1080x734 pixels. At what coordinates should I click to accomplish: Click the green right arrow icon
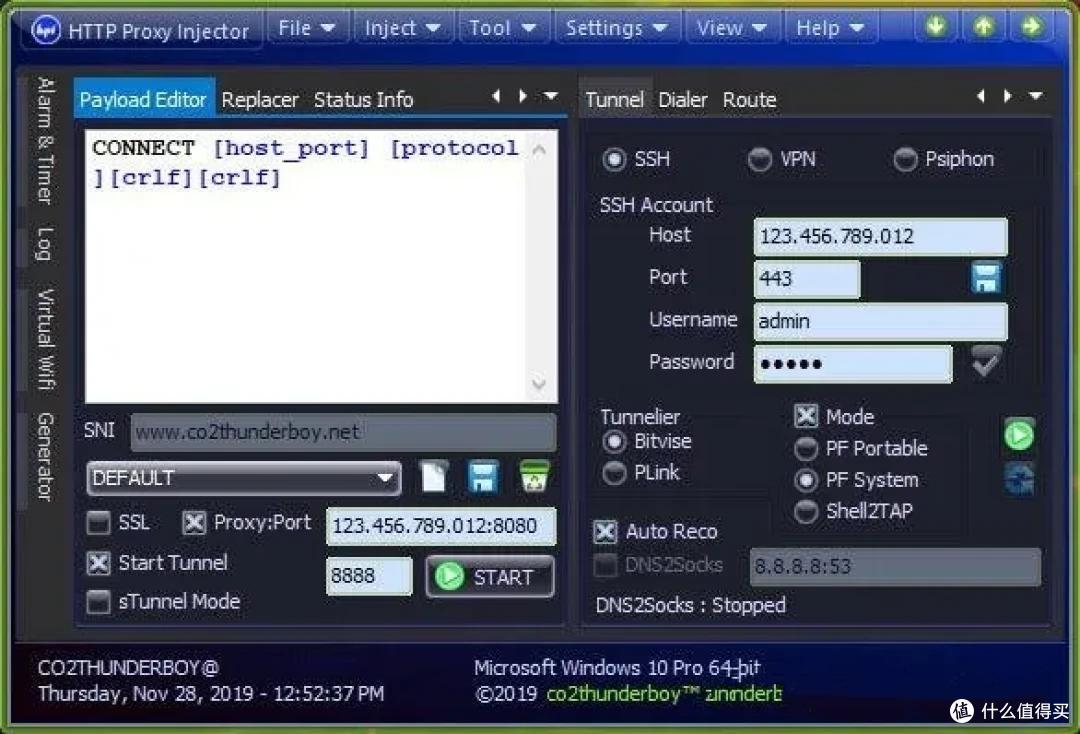point(1031,27)
